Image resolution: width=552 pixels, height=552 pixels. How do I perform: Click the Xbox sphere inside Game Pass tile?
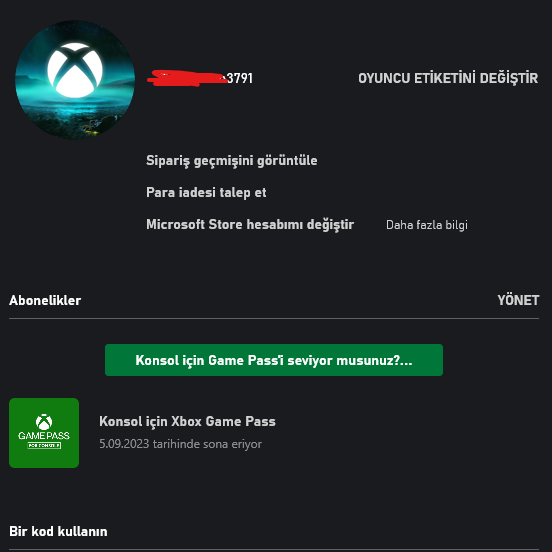tap(44, 422)
